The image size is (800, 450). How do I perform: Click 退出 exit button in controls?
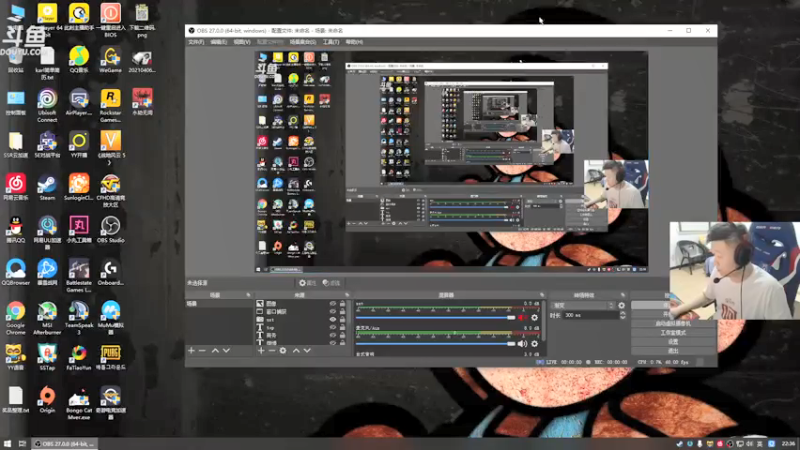[673, 351]
